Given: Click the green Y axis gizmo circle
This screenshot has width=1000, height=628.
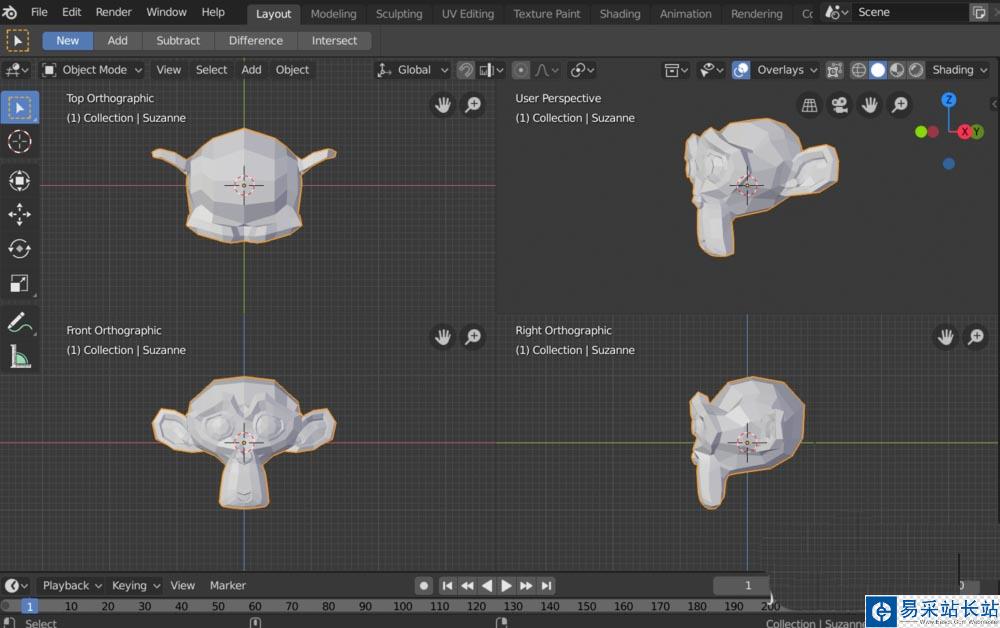Looking at the screenshot, I should point(977,132).
